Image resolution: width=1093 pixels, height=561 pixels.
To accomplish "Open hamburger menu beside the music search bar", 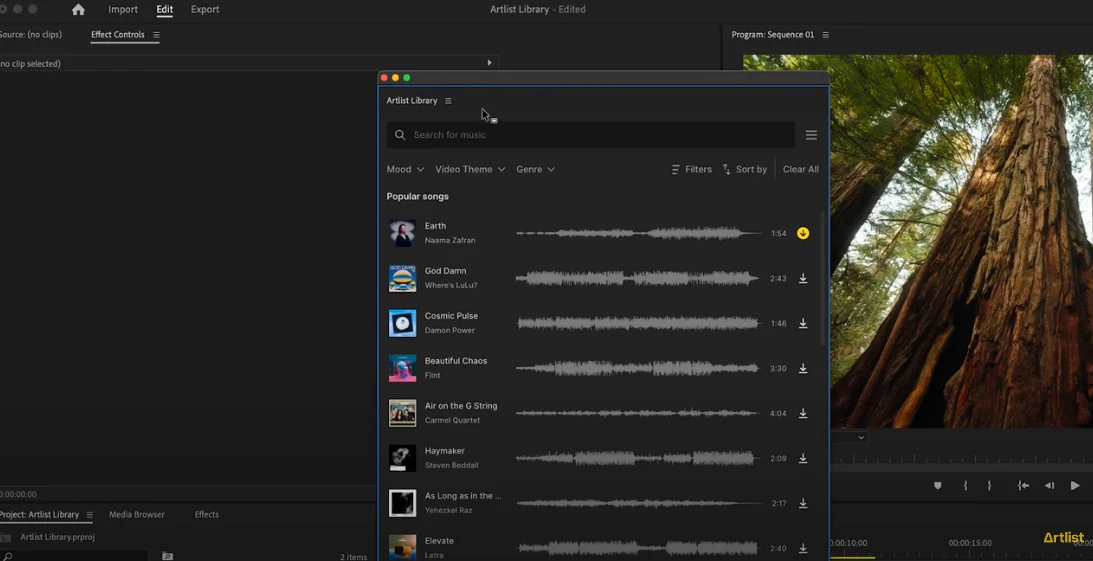I will [811, 135].
